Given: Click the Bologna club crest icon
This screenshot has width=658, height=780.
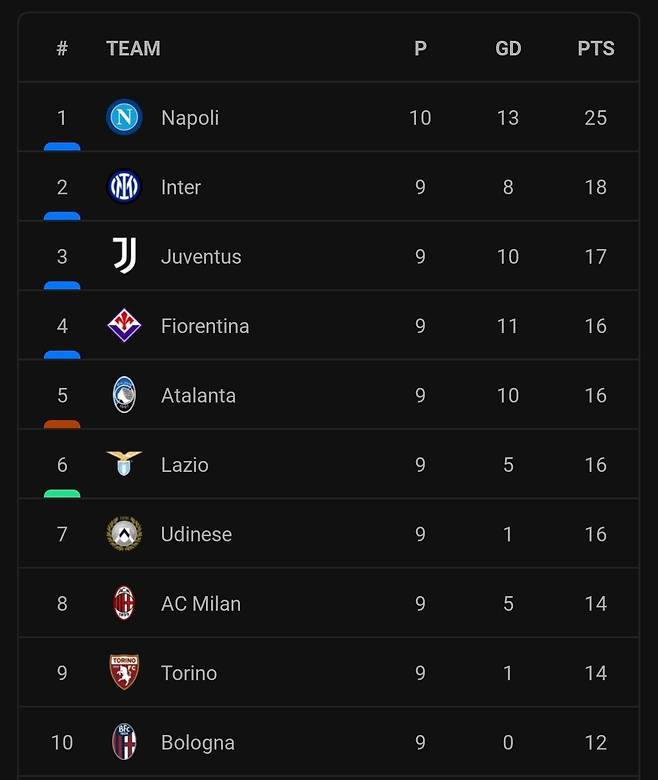Looking at the screenshot, I should coord(124,742).
